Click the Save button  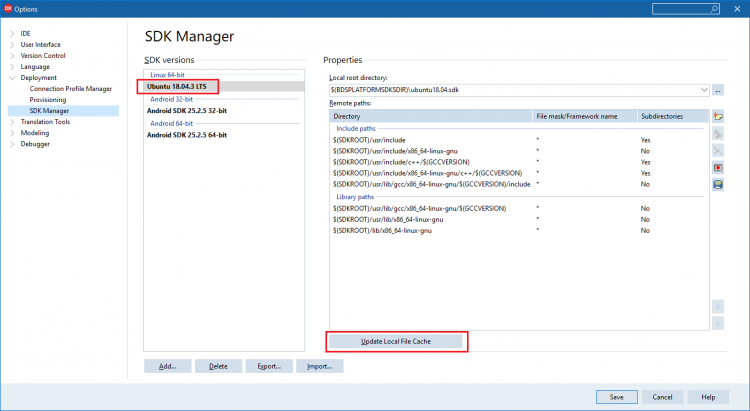pos(617,397)
